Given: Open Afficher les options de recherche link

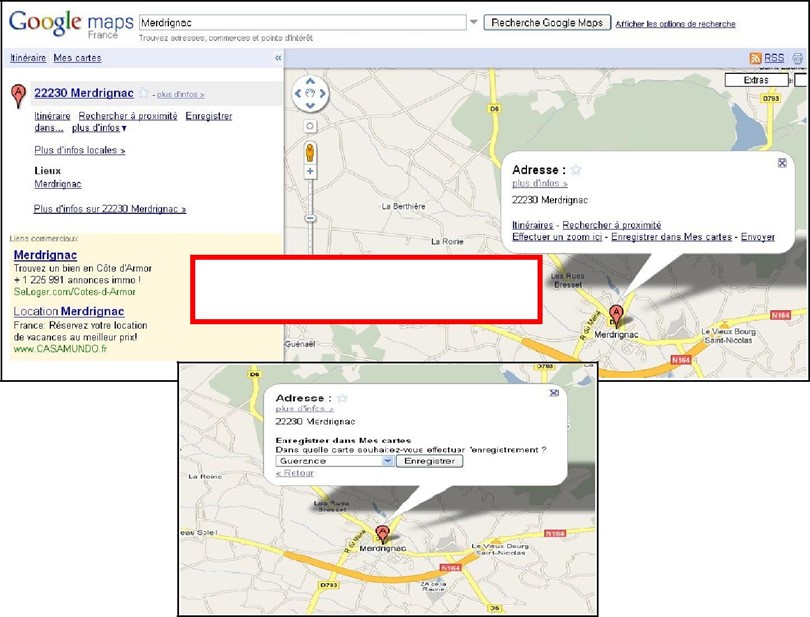Looking at the screenshot, I should pyautogui.click(x=675, y=24).
